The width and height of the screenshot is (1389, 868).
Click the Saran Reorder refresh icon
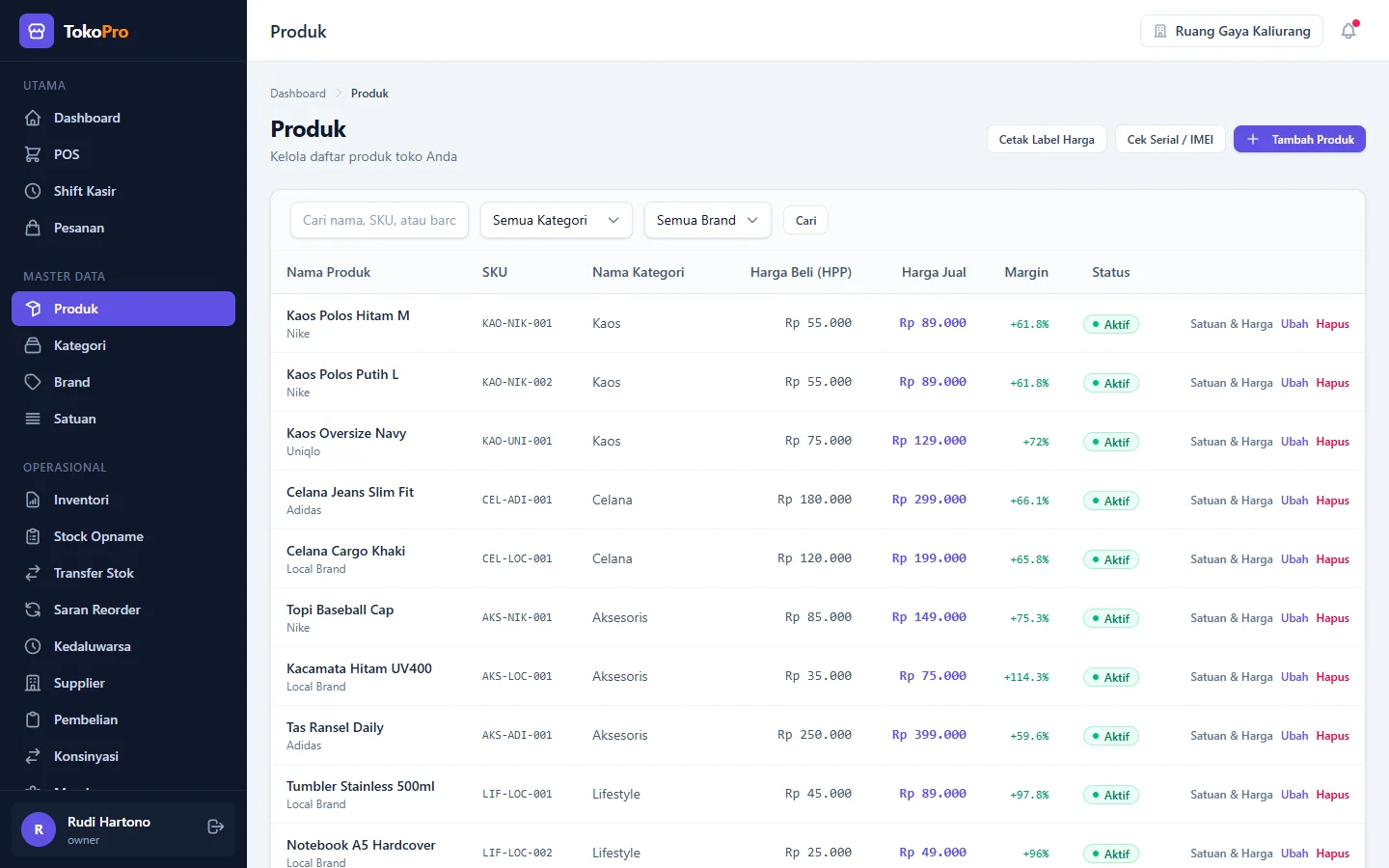(33, 610)
